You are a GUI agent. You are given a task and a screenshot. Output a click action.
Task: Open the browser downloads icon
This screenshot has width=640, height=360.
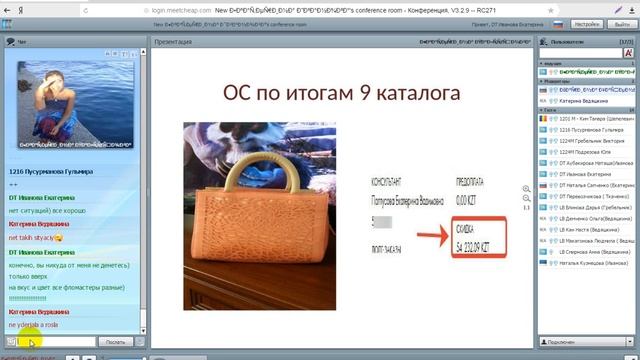pyautogui.click(x=631, y=10)
